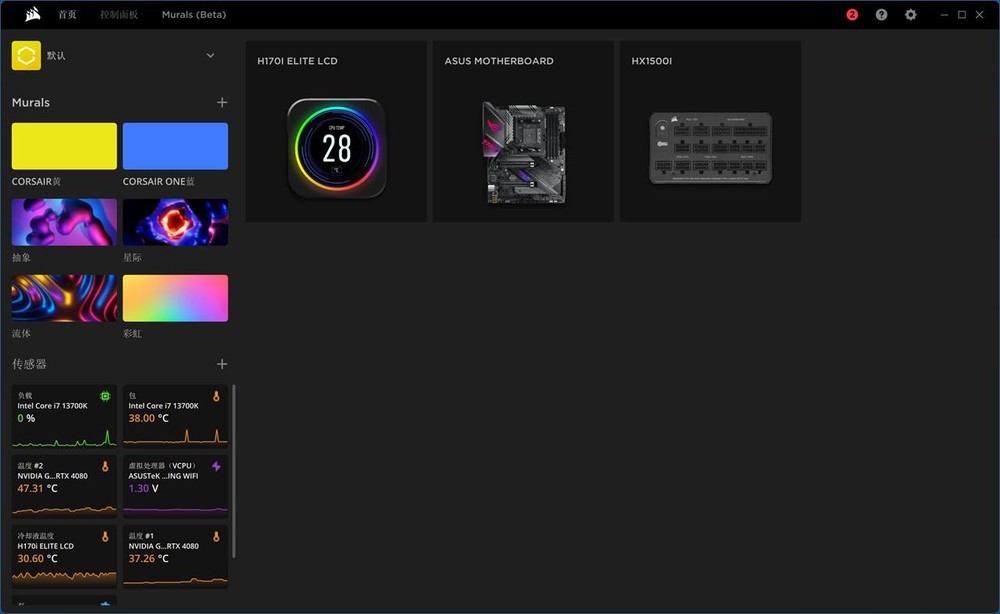Open the RTX 4080 温度 #2 sensor card
Image resolution: width=1000 pixels, height=614 pixels.
[64, 486]
